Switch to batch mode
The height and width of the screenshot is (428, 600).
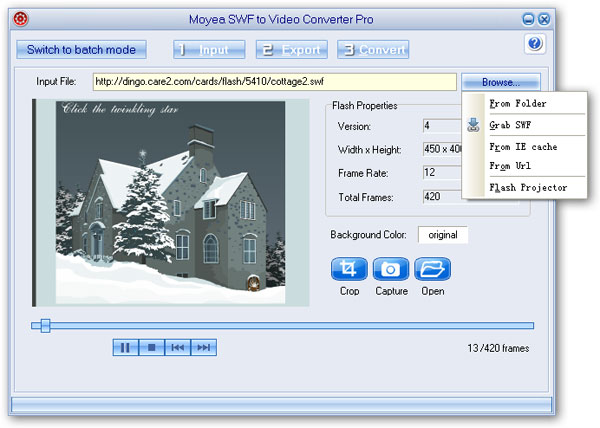click(x=81, y=50)
